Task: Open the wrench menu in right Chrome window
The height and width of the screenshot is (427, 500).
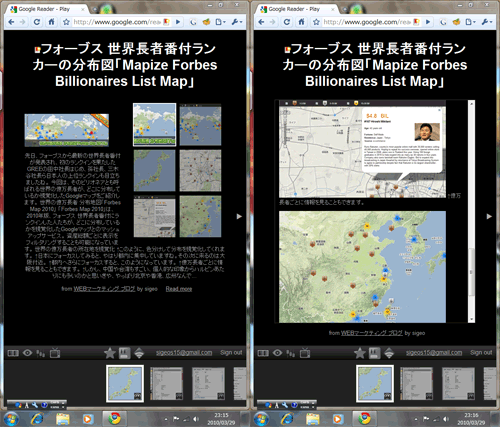Action: coord(487,22)
